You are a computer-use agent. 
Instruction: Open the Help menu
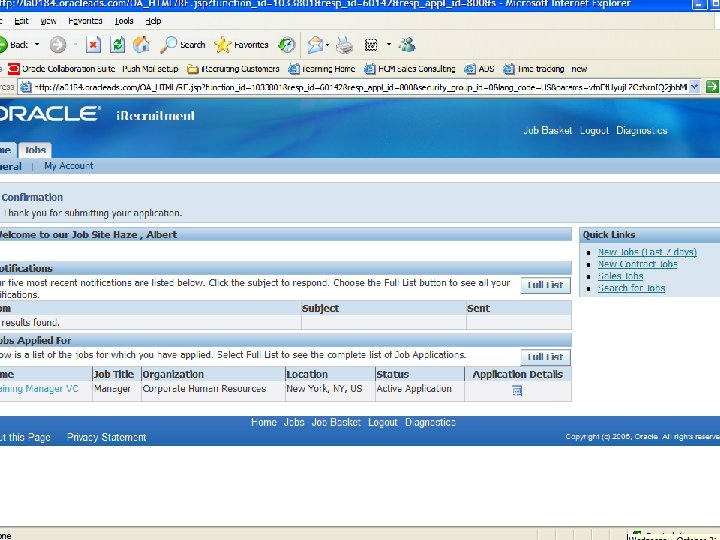[153, 21]
